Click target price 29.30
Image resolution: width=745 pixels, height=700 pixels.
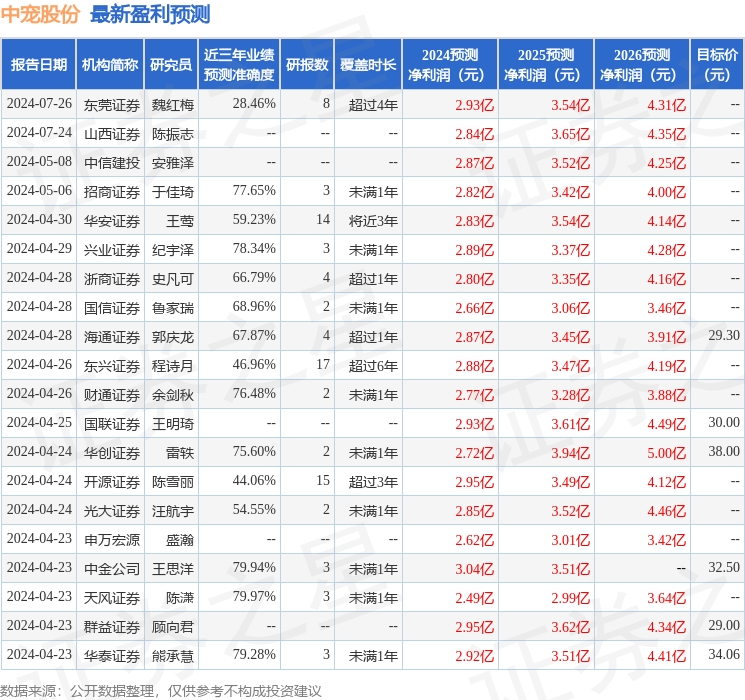[724, 336]
